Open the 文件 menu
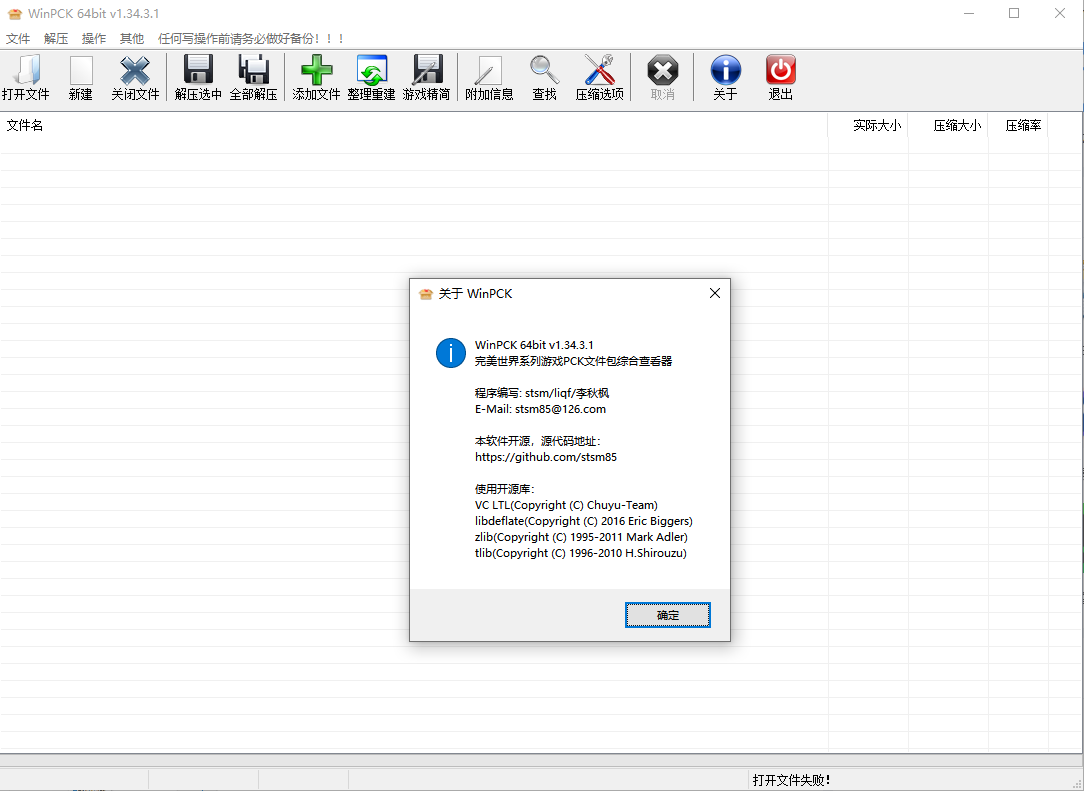 pyautogui.click(x=18, y=39)
